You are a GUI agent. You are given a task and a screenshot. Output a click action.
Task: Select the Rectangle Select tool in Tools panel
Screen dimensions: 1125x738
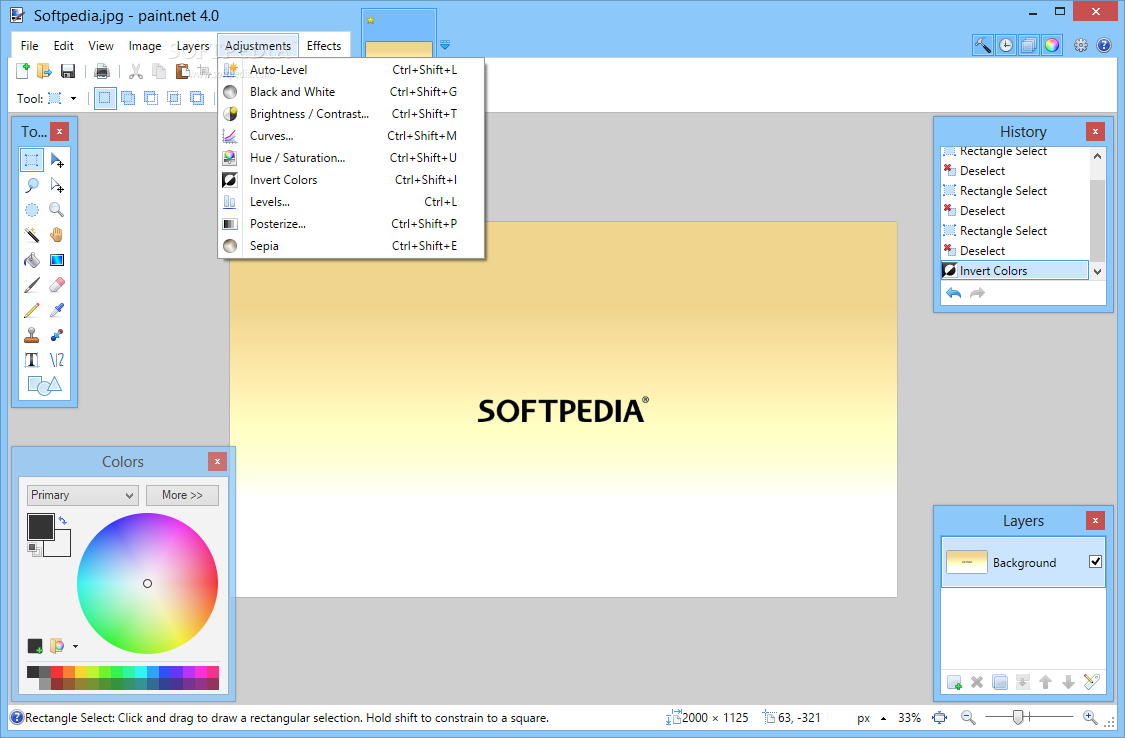click(32, 160)
